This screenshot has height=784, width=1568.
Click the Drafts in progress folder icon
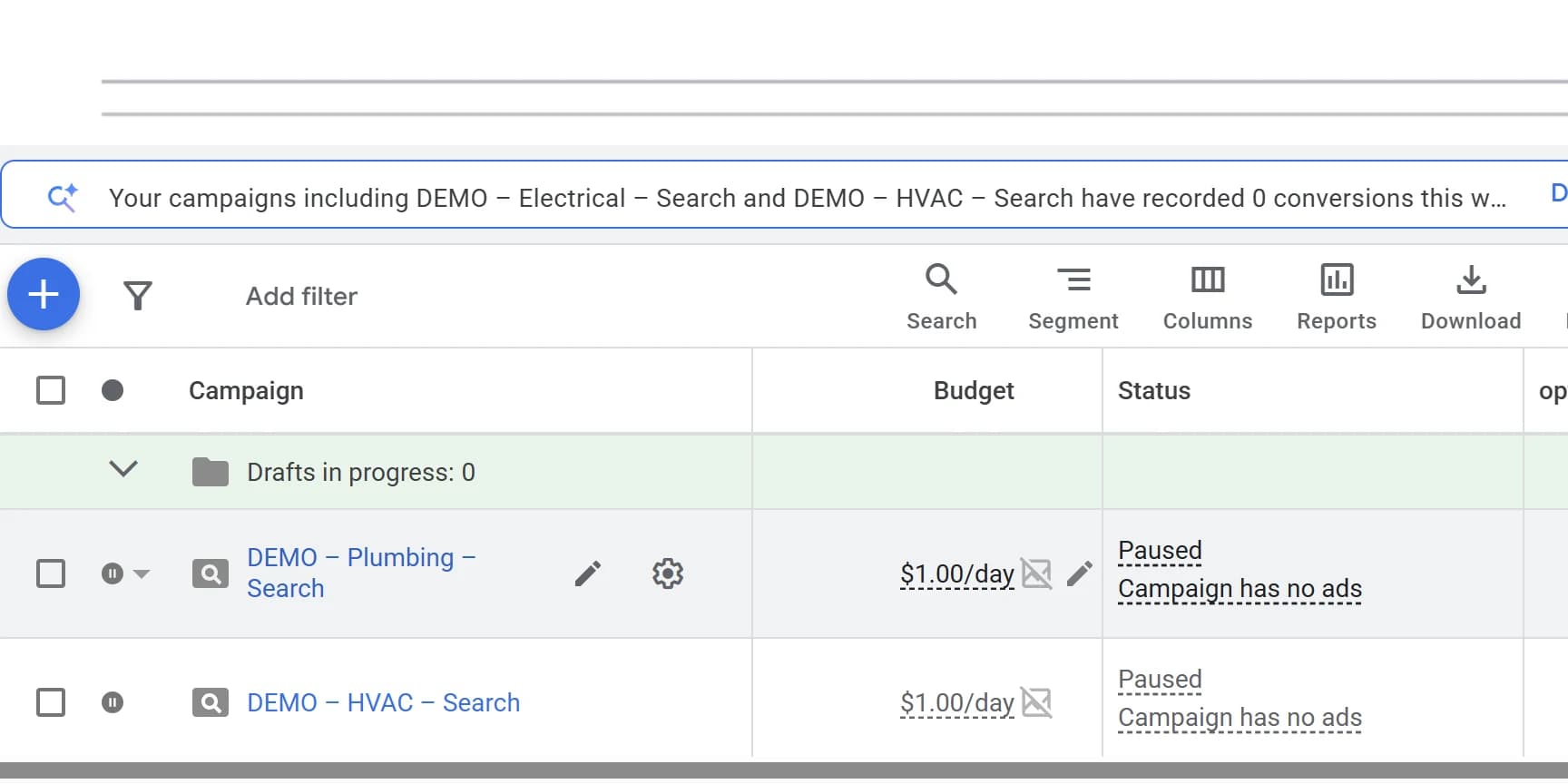(211, 472)
